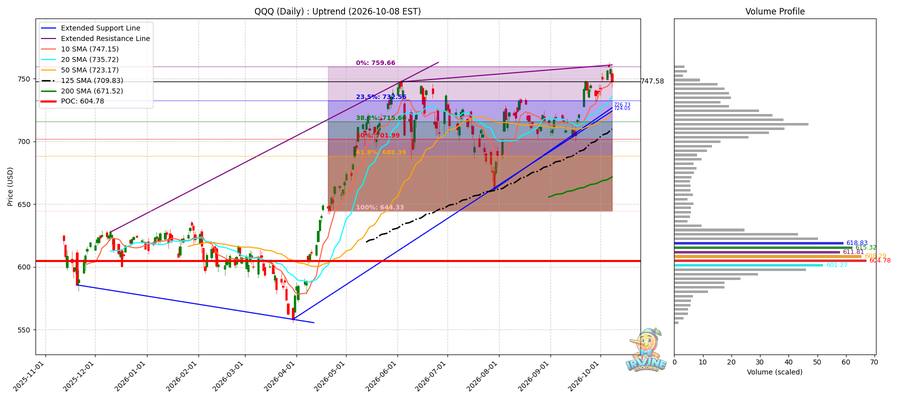Click the blue line sample beside Extended Support Line
900x400 pixels.
48,28
